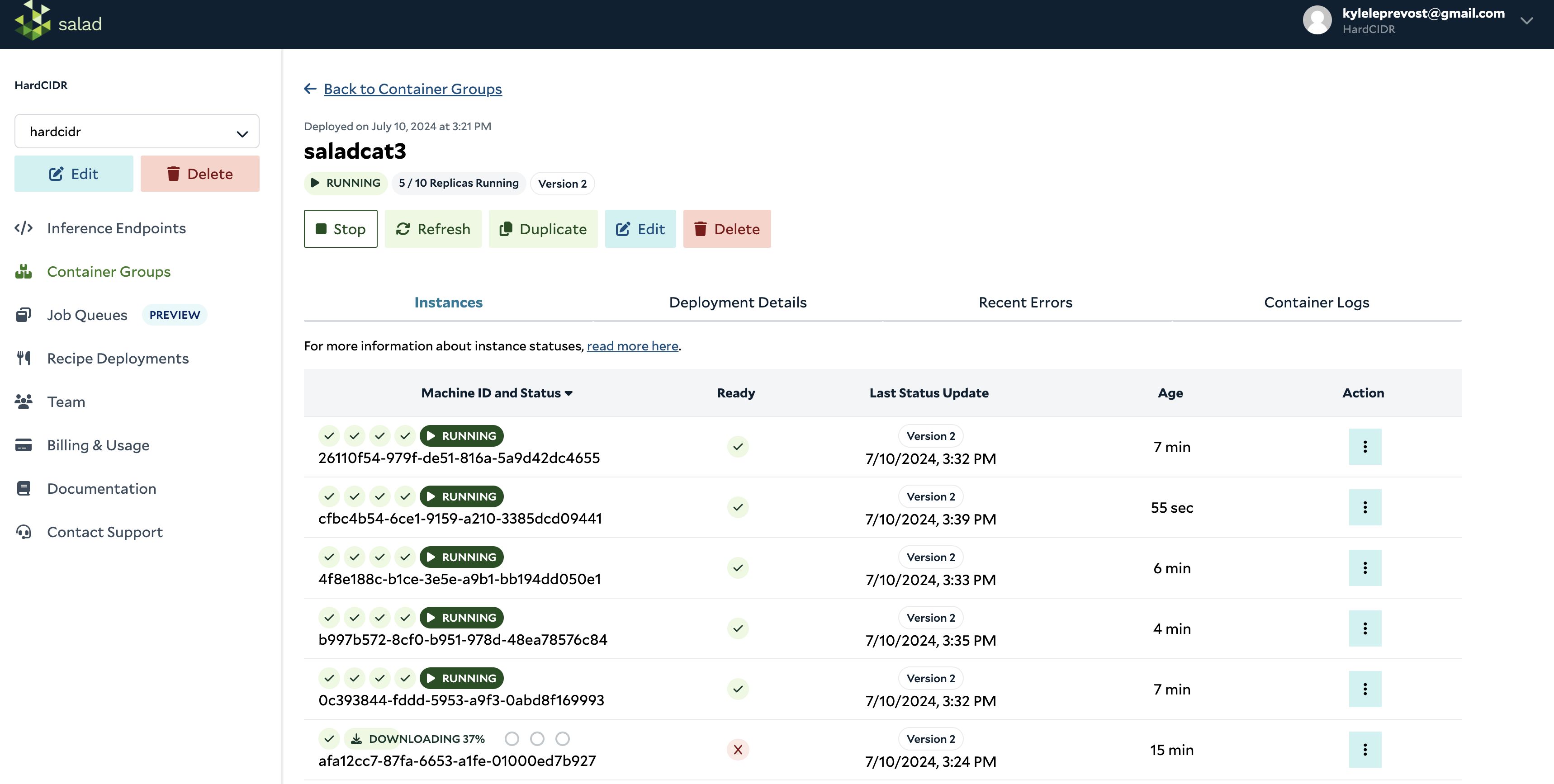Viewport: 1554px width, 784px height.
Task: Delete the saladcat3 container group
Action: (x=727, y=229)
